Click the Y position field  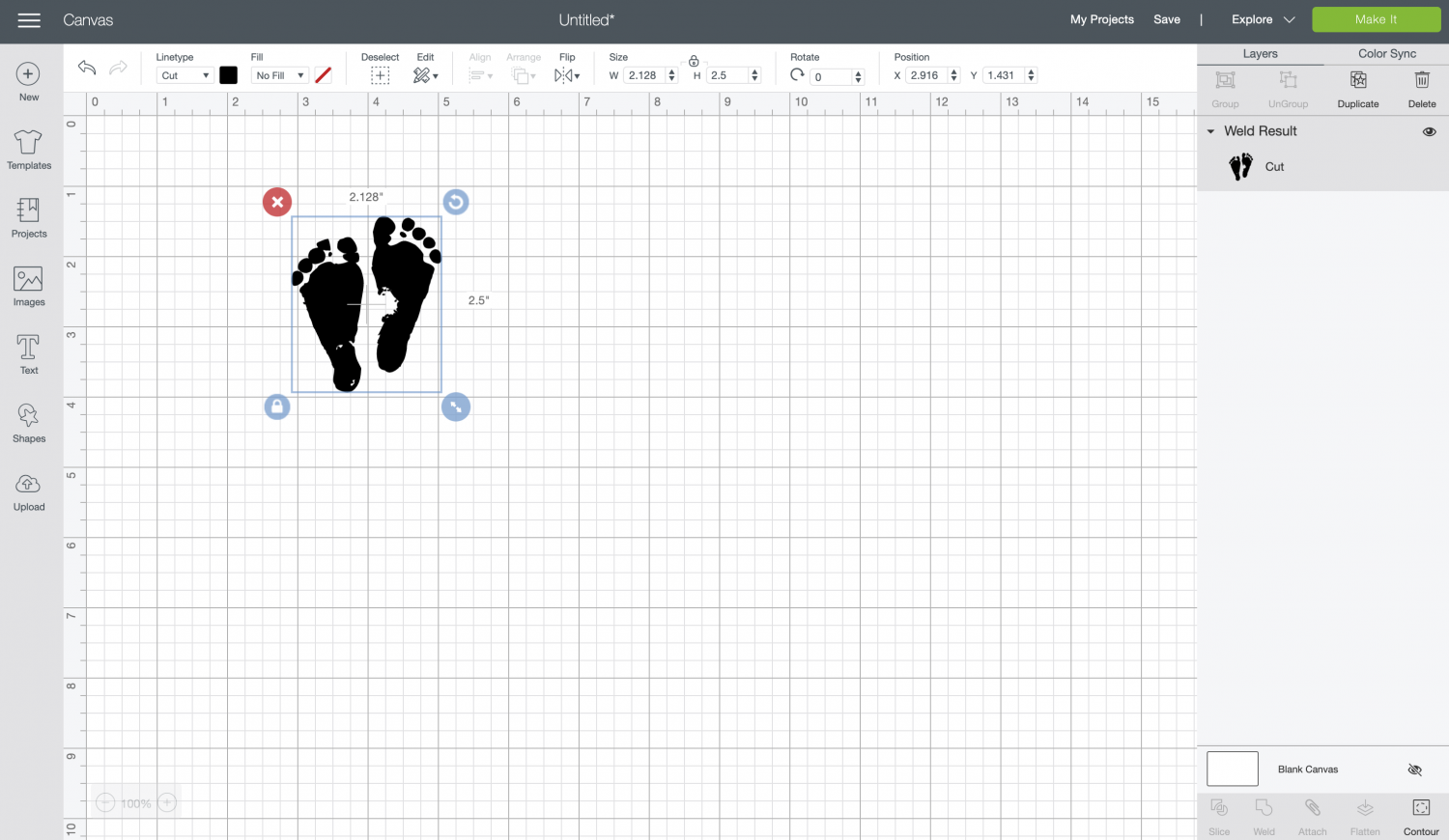(x=1003, y=75)
